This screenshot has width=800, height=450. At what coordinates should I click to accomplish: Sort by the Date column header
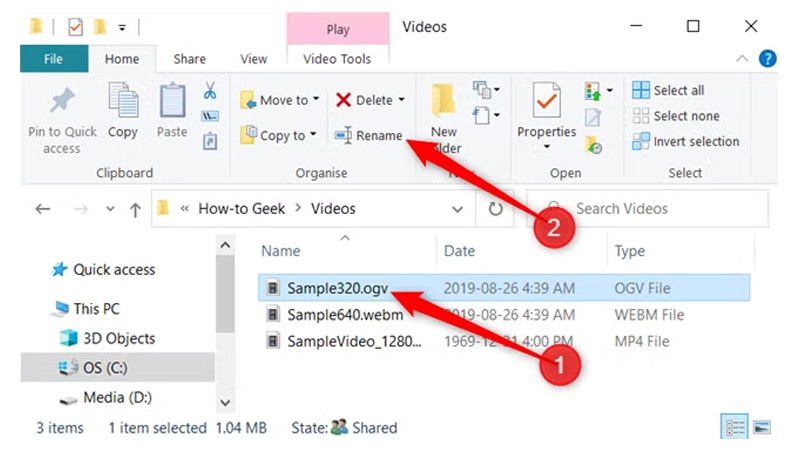pyautogui.click(x=459, y=251)
